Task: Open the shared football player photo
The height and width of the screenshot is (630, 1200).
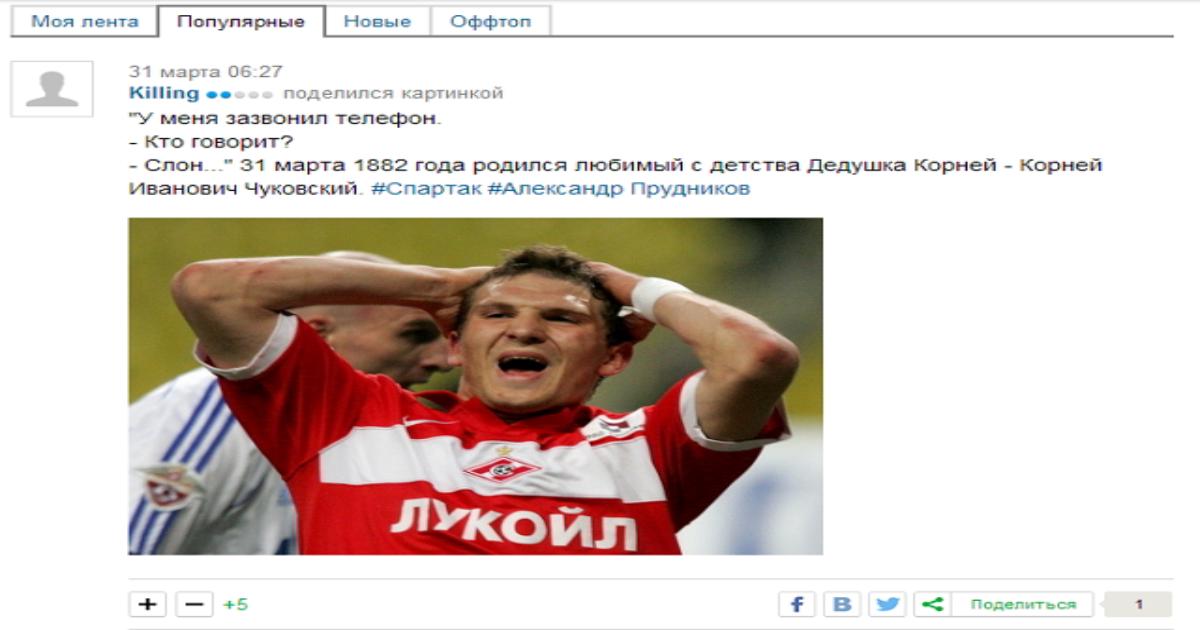Action: coord(475,386)
